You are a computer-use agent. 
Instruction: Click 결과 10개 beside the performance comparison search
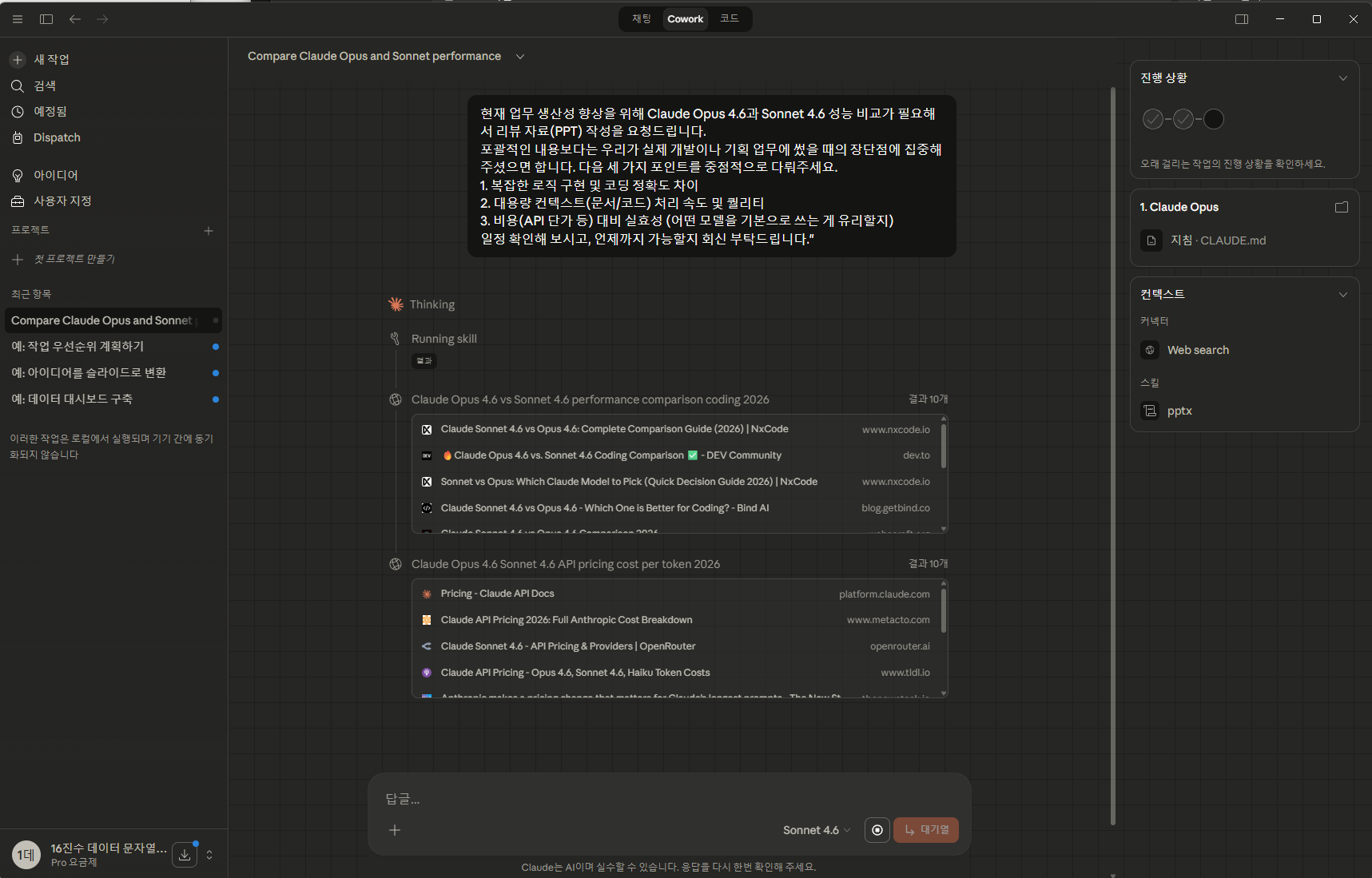point(928,399)
